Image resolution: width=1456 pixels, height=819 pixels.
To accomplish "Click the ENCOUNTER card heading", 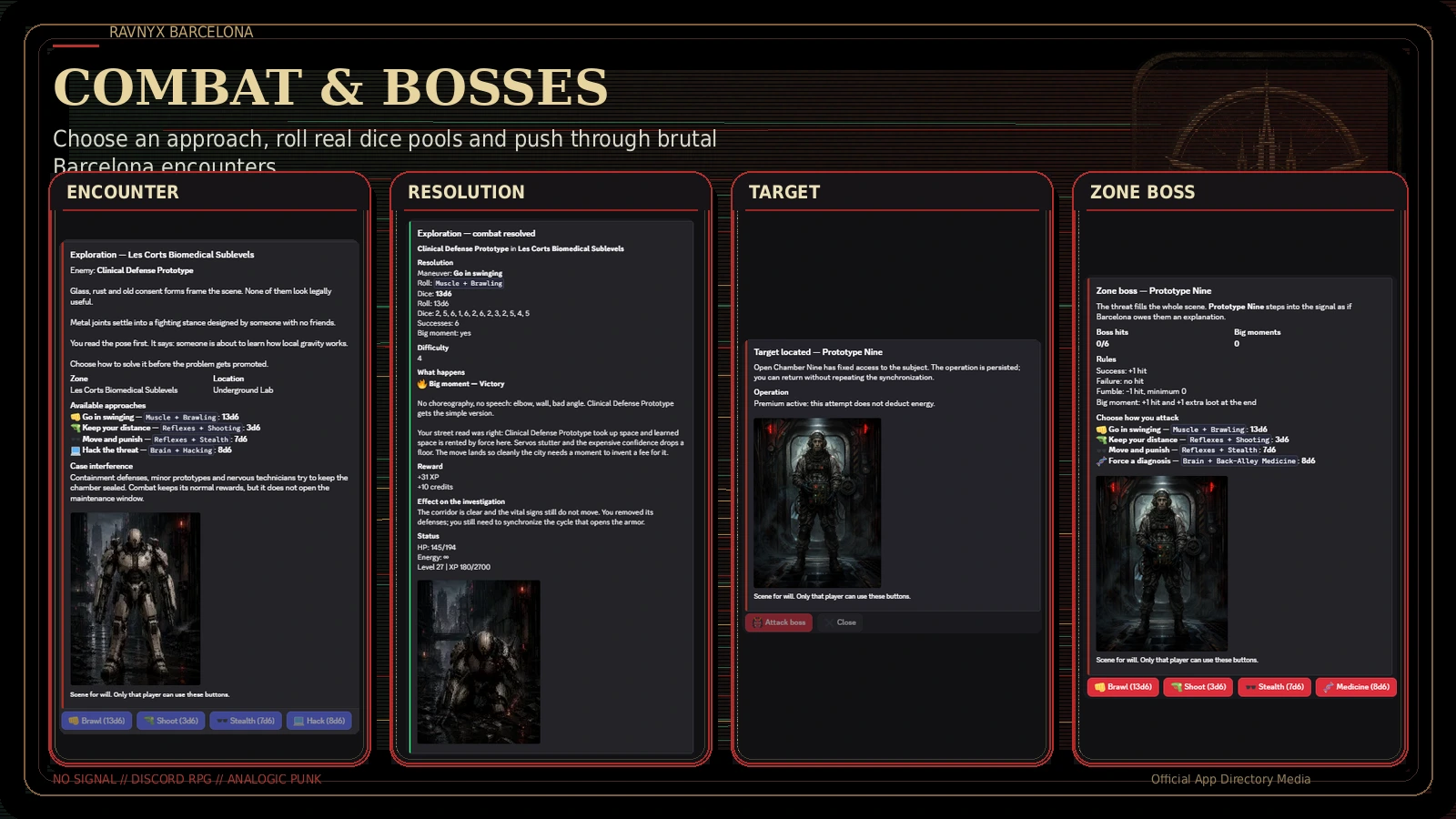I will click(123, 192).
